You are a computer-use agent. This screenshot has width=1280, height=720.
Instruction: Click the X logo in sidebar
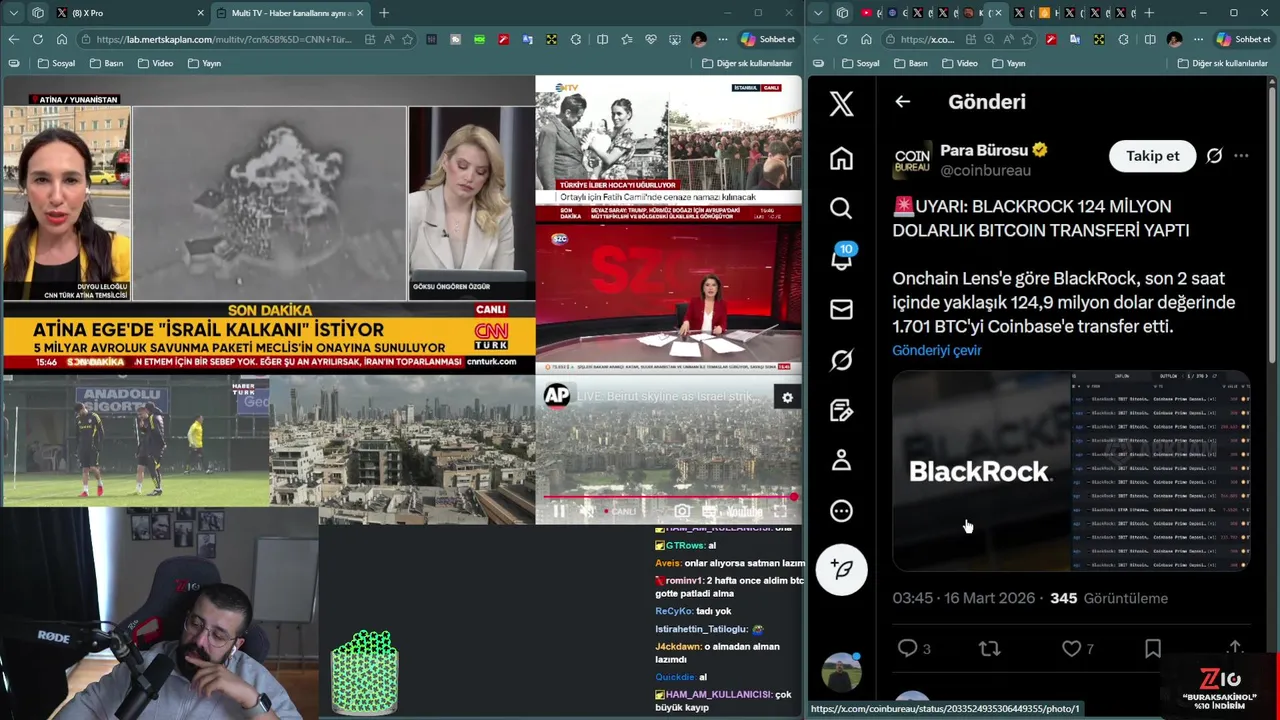tap(841, 102)
